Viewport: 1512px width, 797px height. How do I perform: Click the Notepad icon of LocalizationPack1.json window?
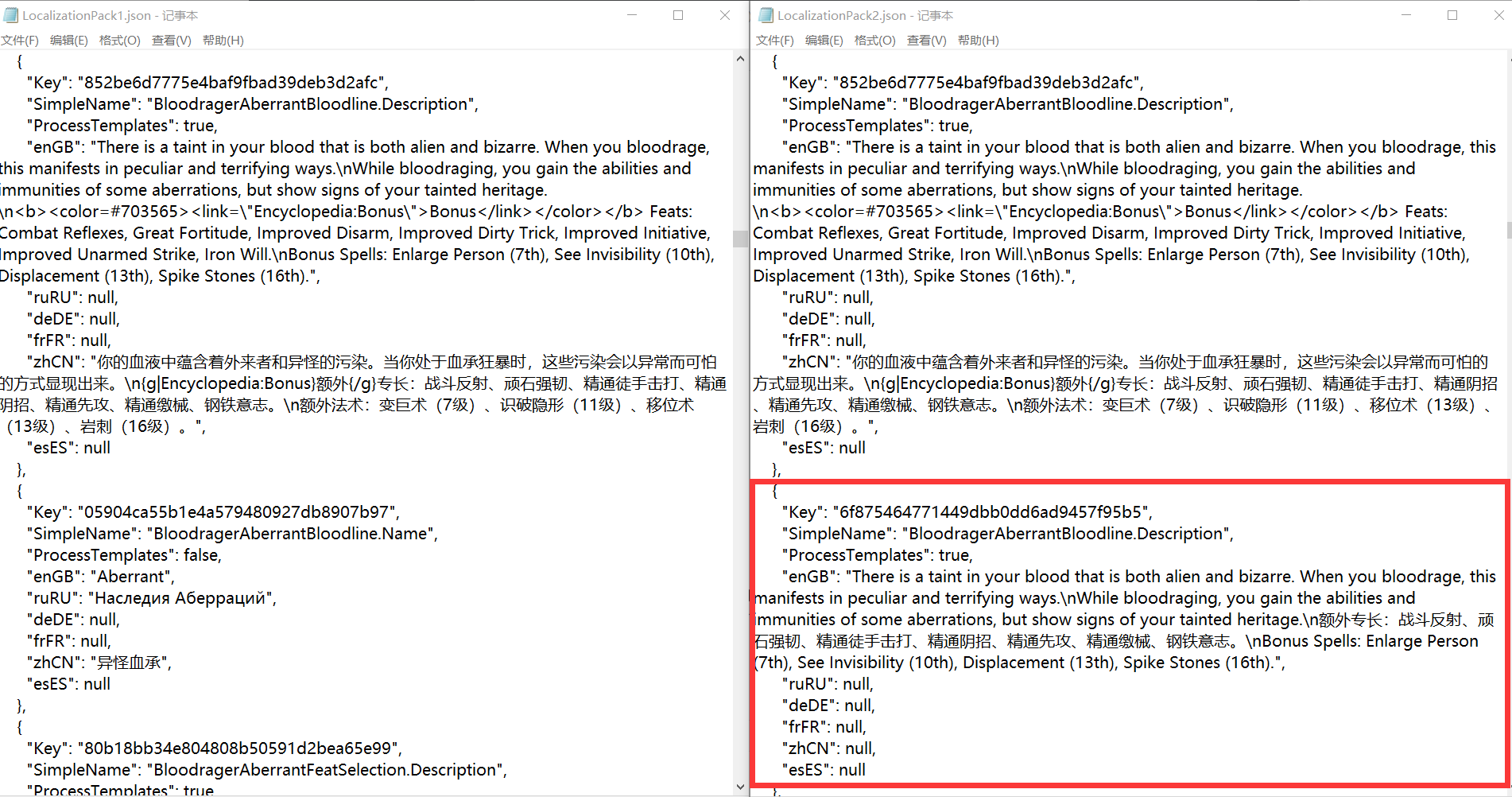coord(10,15)
